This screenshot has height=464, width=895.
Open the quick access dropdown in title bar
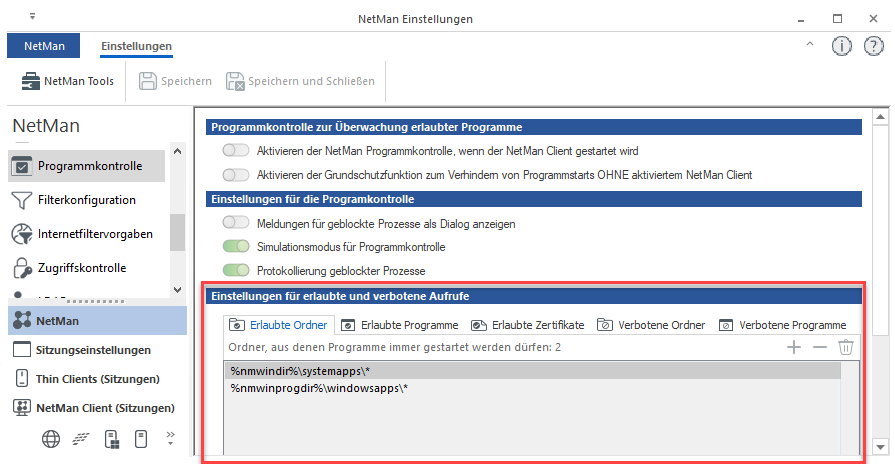tap(33, 17)
